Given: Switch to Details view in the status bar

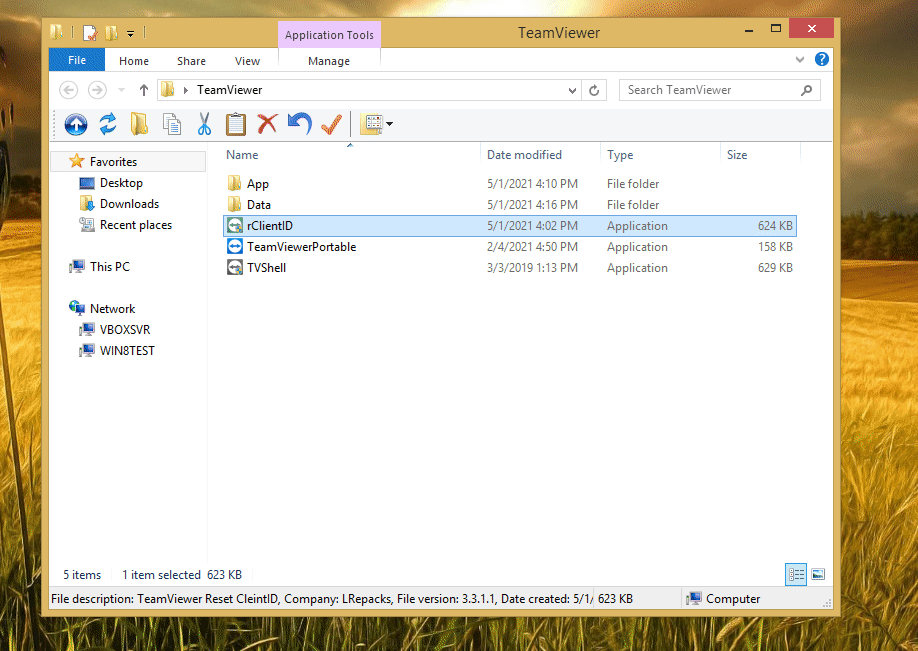Looking at the screenshot, I should pyautogui.click(x=796, y=574).
